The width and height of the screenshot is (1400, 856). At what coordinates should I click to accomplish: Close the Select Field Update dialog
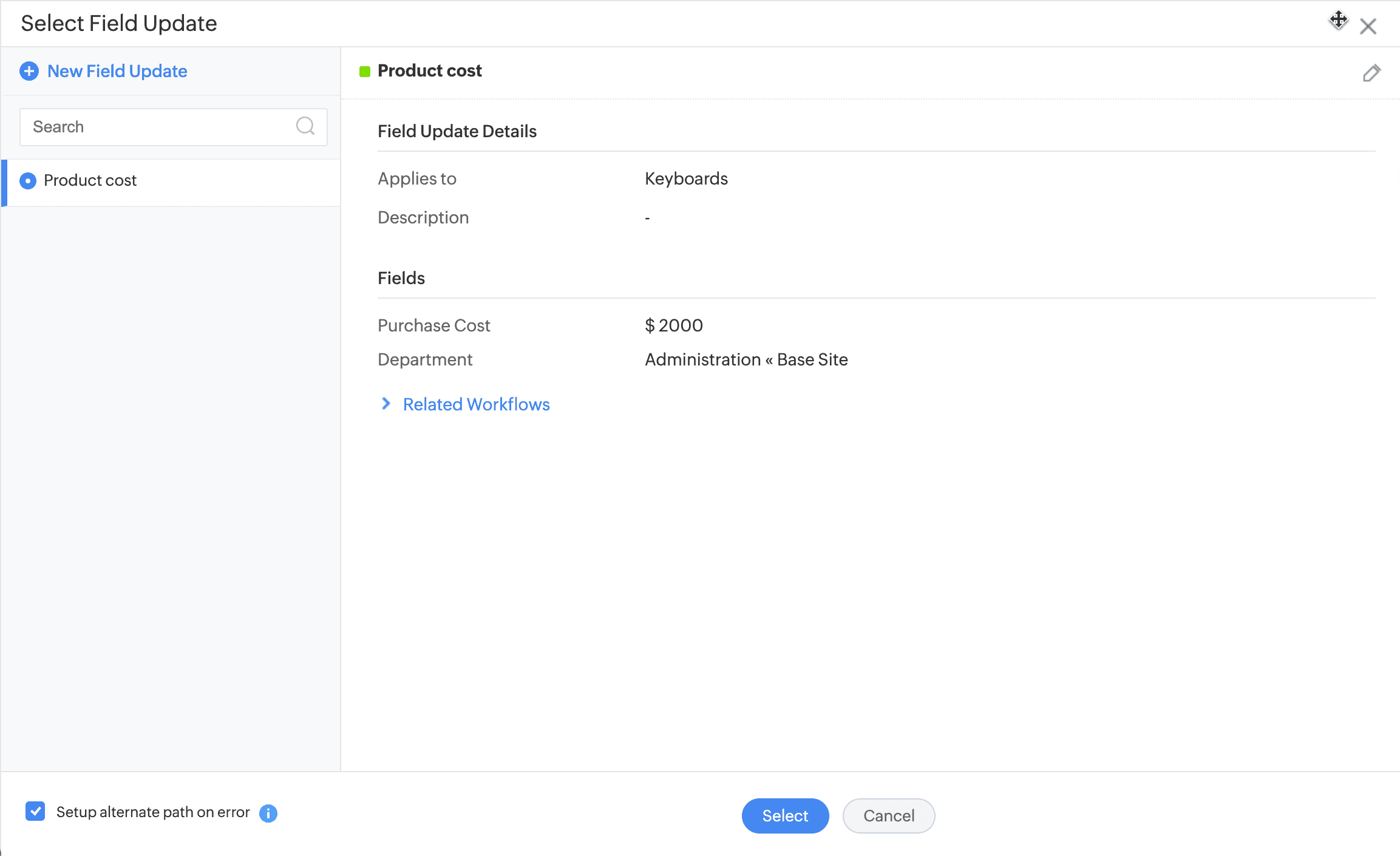click(1368, 26)
